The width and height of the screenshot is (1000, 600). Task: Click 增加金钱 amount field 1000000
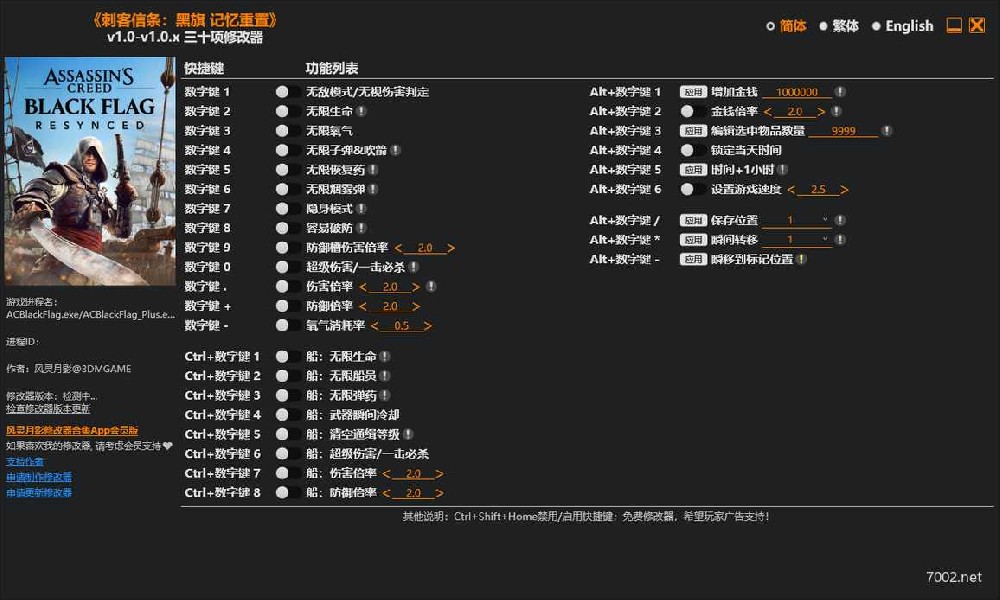tap(797, 92)
